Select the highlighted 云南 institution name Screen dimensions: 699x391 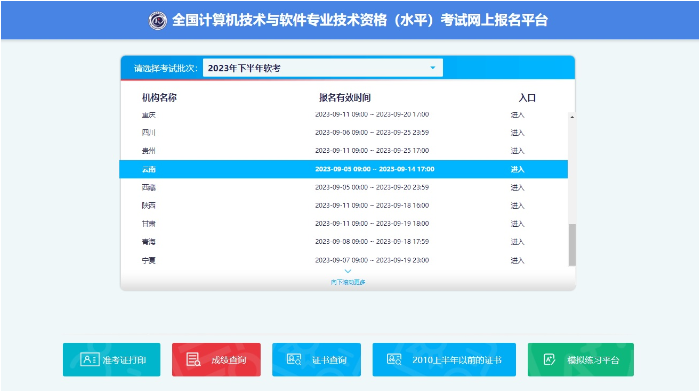pyautogui.click(x=148, y=169)
